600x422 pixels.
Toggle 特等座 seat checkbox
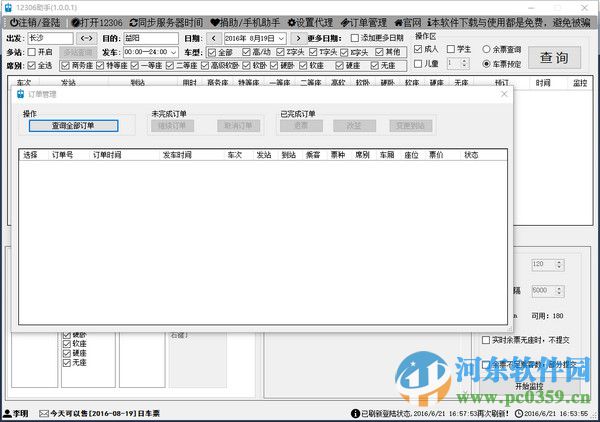click(x=100, y=66)
